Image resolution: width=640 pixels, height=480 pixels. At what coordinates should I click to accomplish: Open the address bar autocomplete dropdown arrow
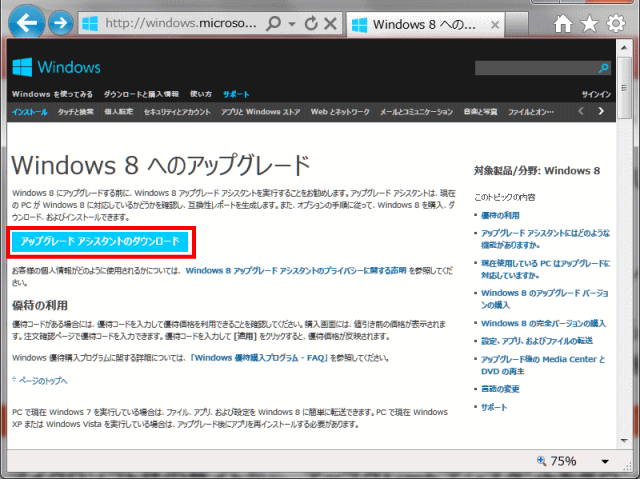[x=292, y=24]
